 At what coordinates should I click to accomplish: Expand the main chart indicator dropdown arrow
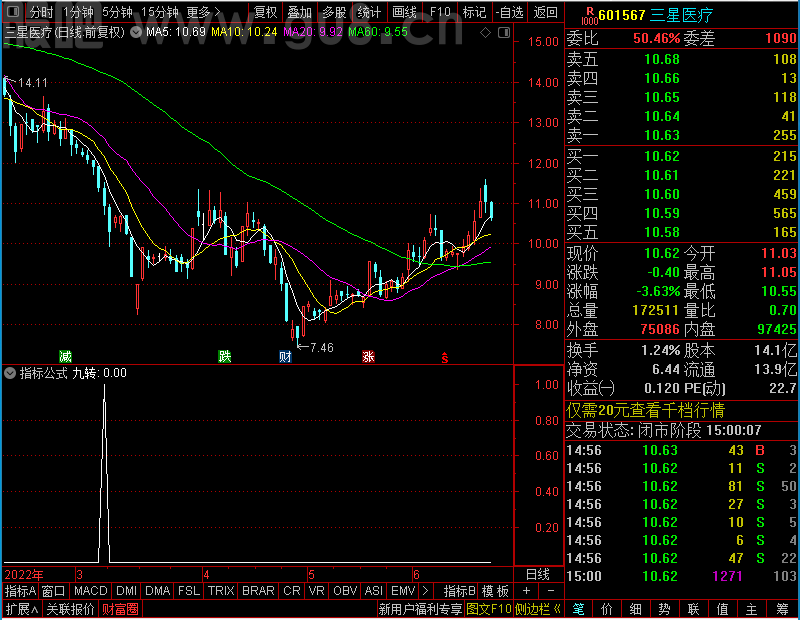point(136,33)
